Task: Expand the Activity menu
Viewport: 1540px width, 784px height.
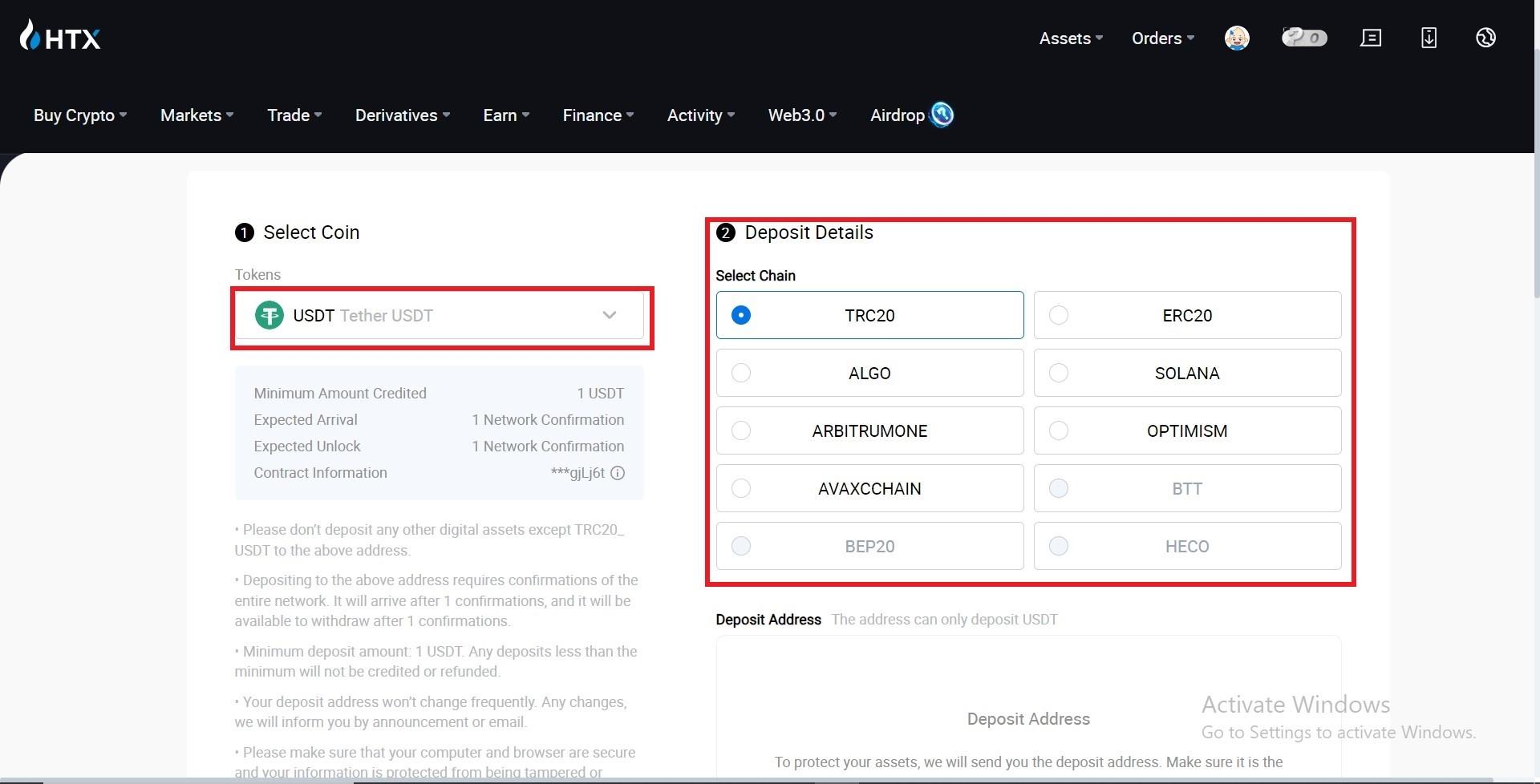Action: pos(701,115)
